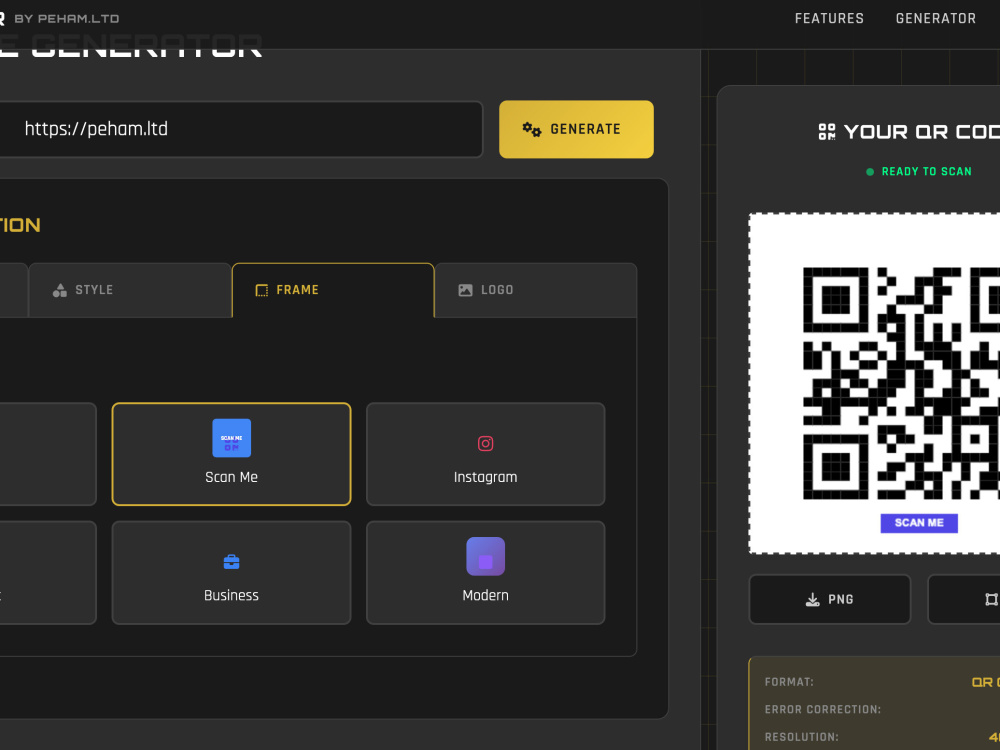Click the 'ERROR CORRECTION:' info label
This screenshot has height=750, width=1000.
pyautogui.click(x=823, y=709)
